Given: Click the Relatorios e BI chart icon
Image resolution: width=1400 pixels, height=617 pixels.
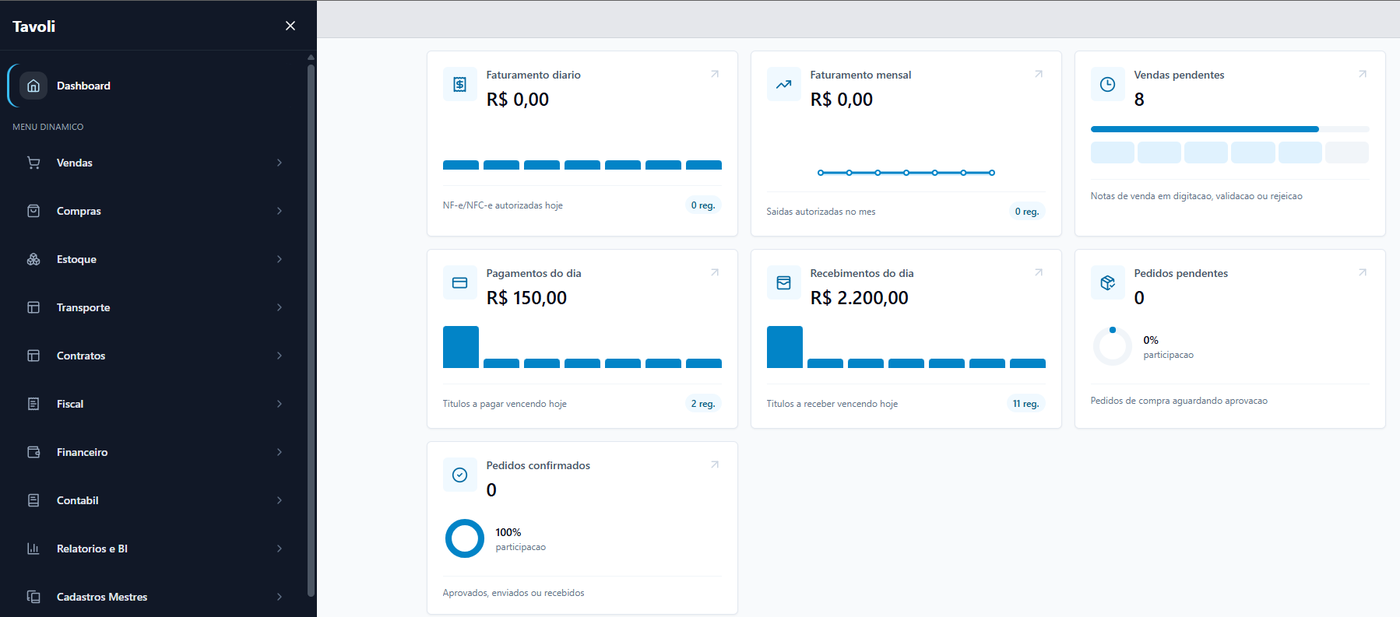Looking at the screenshot, I should click(x=33, y=549).
